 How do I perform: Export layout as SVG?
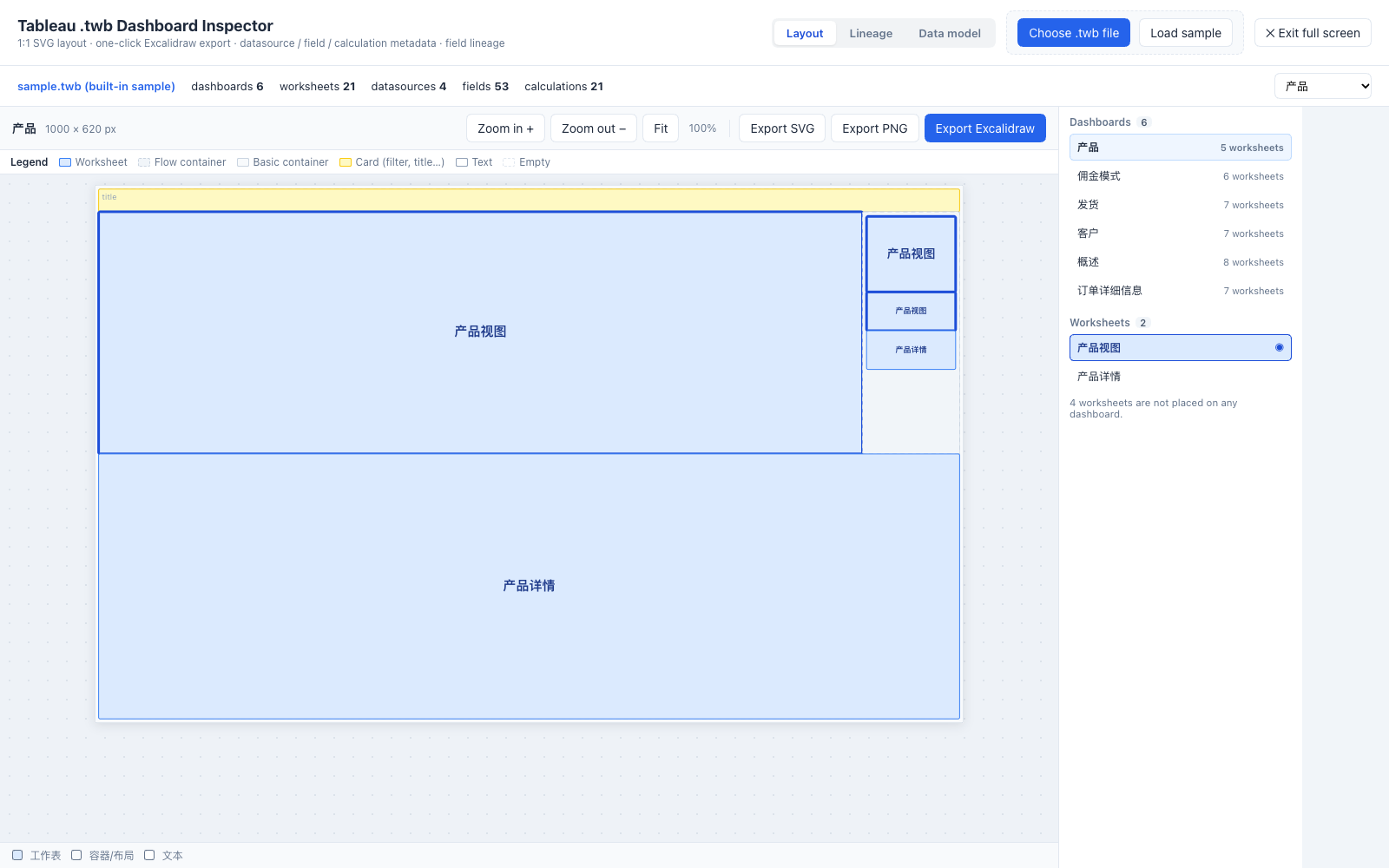pos(782,128)
